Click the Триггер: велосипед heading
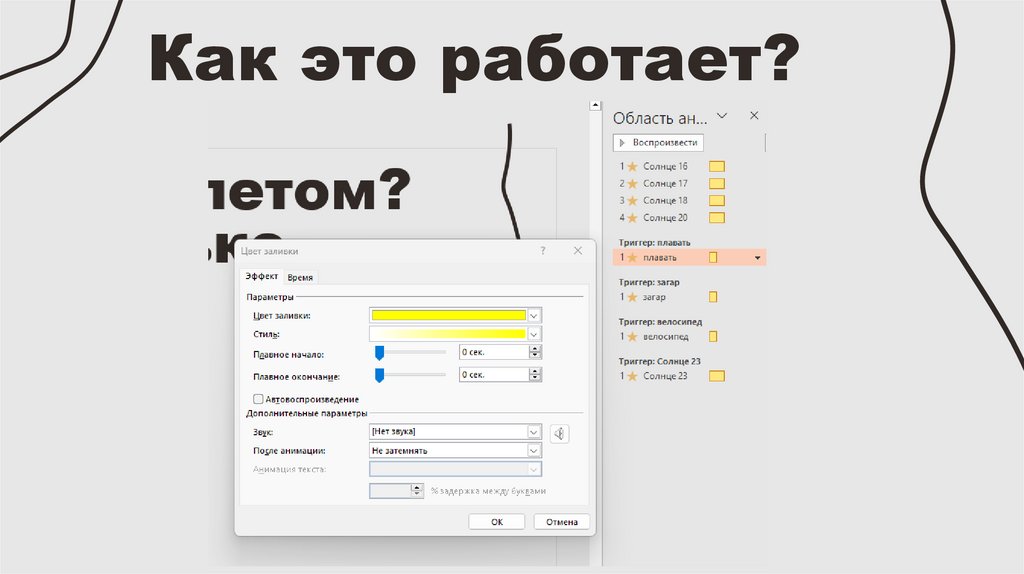Screen dimensions: 1024x574 (x=660, y=322)
